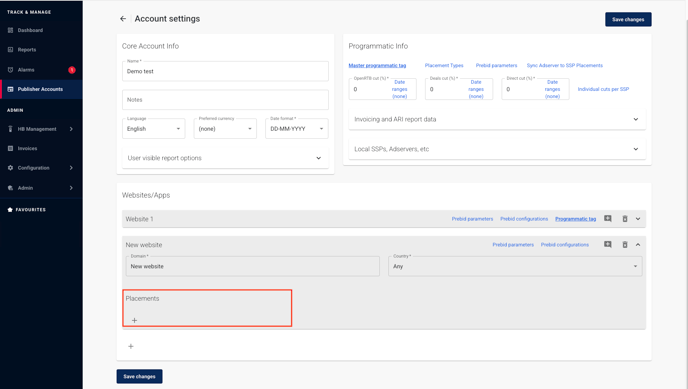Open Master programmatic tag link
Image resolution: width=688 pixels, height=389 pixels.
[377, 65]
